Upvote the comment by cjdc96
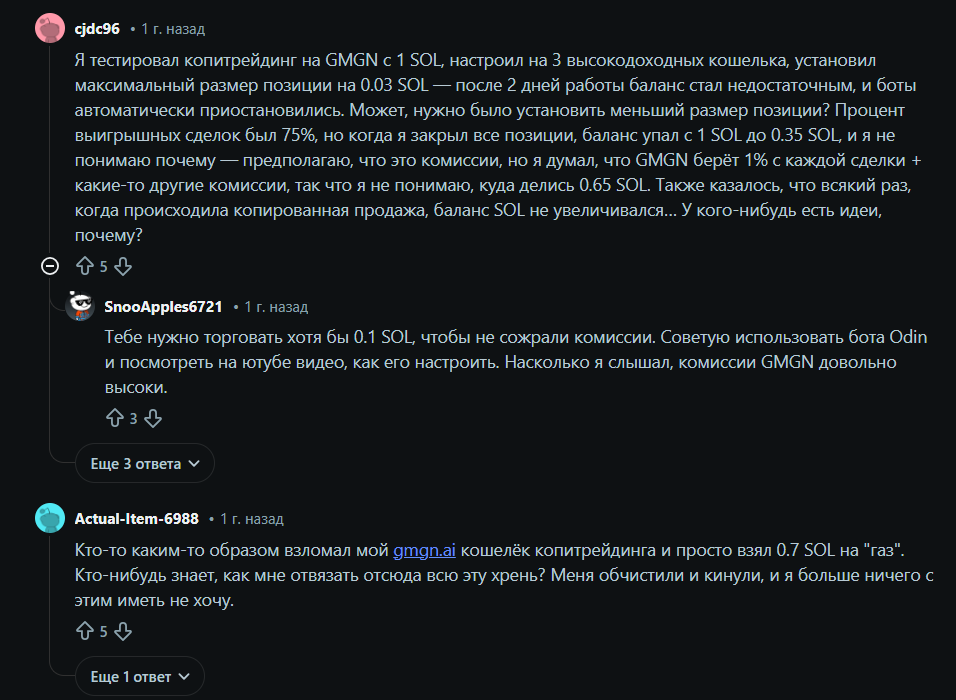956x700 pixels. coord(85,266)
